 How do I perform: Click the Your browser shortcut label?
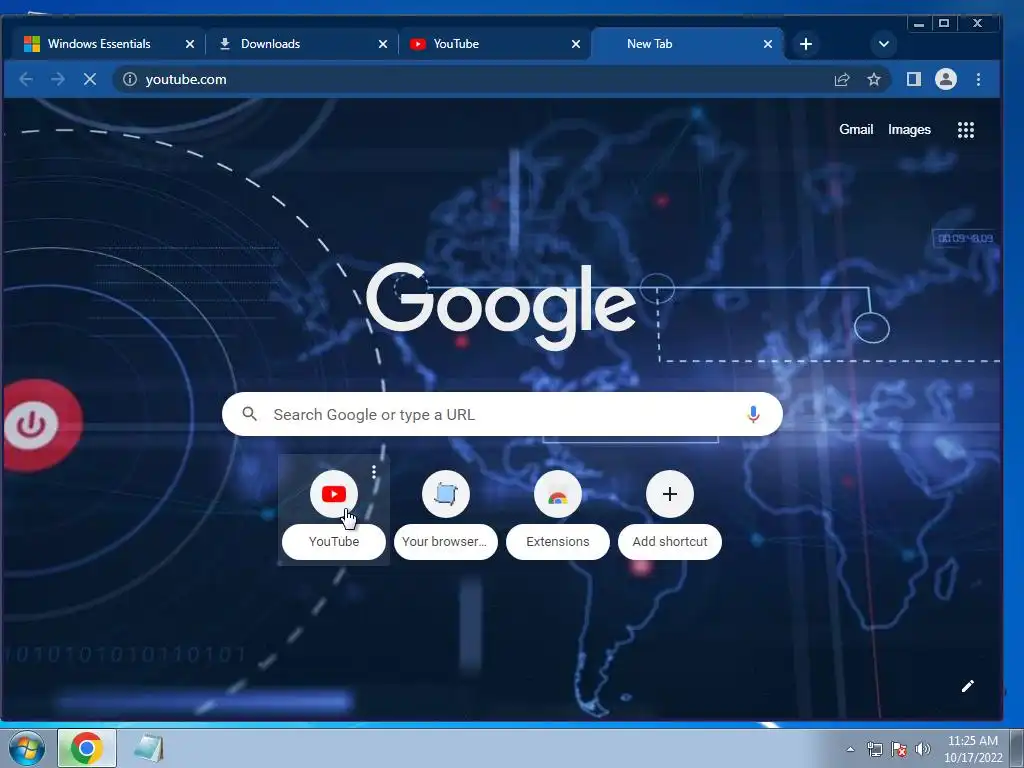(x=445, y=541)
